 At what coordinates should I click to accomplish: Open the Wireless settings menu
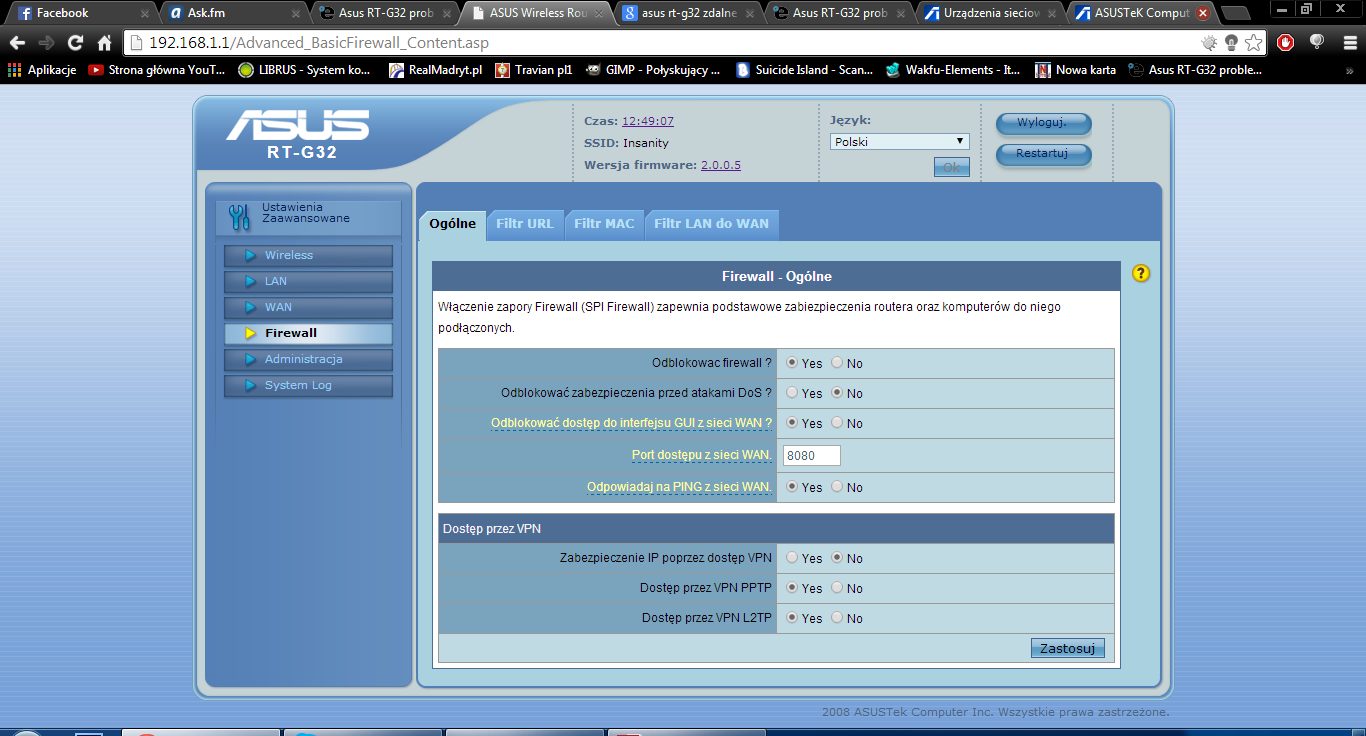coord(308,256)
